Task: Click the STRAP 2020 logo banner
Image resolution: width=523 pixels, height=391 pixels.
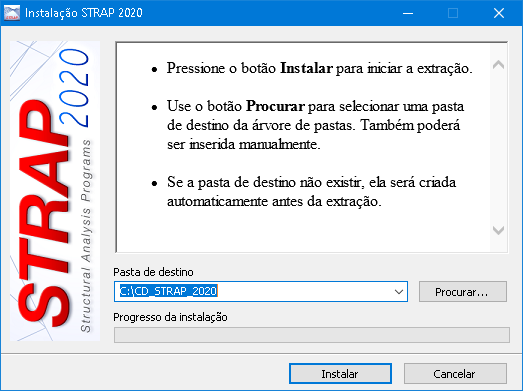Action: coord(55,191)
